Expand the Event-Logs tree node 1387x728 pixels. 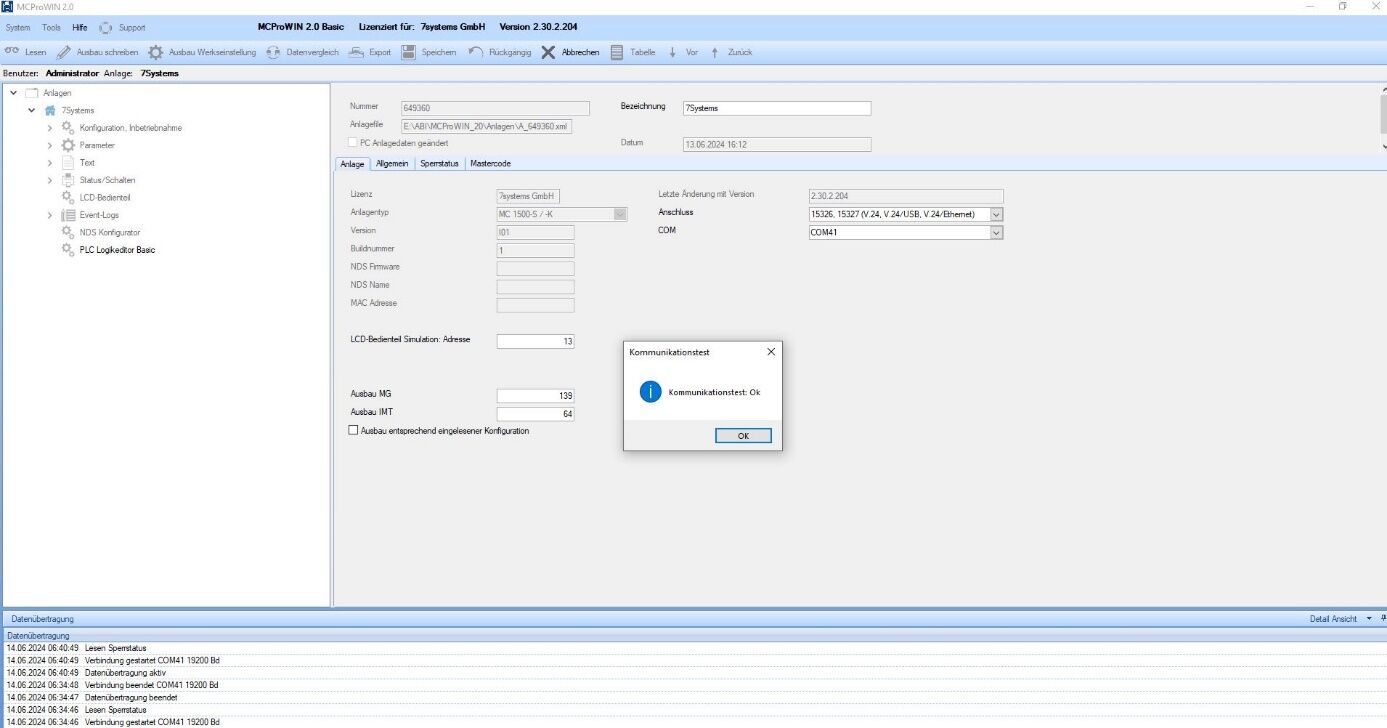click(x=50, y=215)
